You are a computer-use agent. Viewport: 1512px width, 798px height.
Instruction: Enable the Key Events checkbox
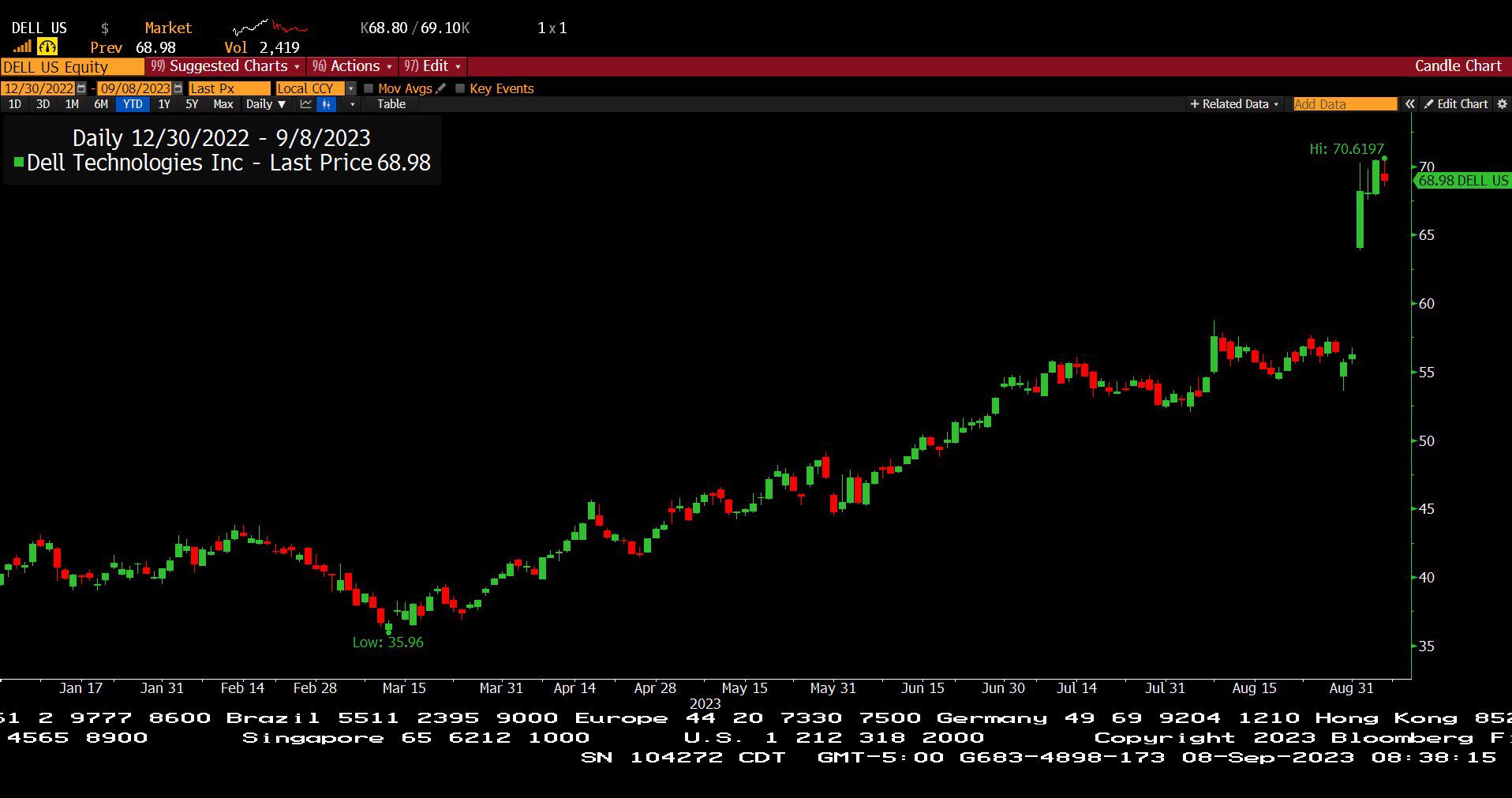[460, 88]
